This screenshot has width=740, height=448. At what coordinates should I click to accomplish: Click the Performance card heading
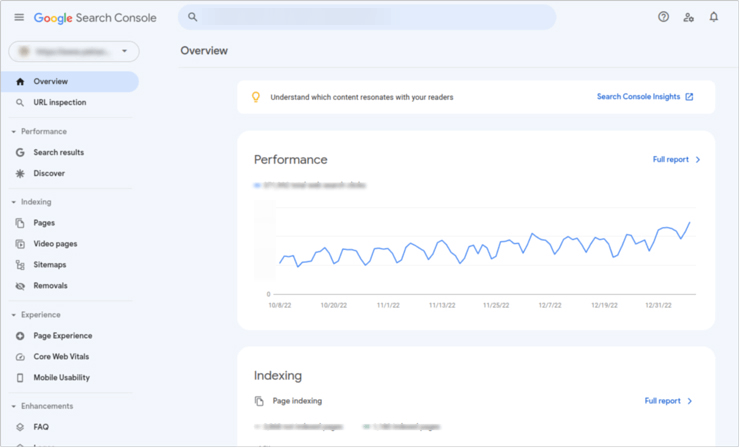coord(291,160)
